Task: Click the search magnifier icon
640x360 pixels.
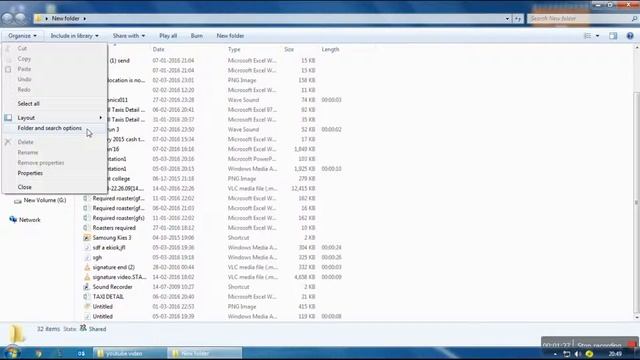Action: [x=634, y=18]
